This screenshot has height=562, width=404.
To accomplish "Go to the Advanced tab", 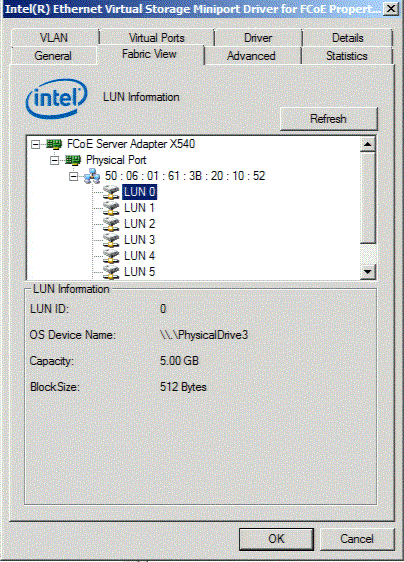I will pos(251,56).
